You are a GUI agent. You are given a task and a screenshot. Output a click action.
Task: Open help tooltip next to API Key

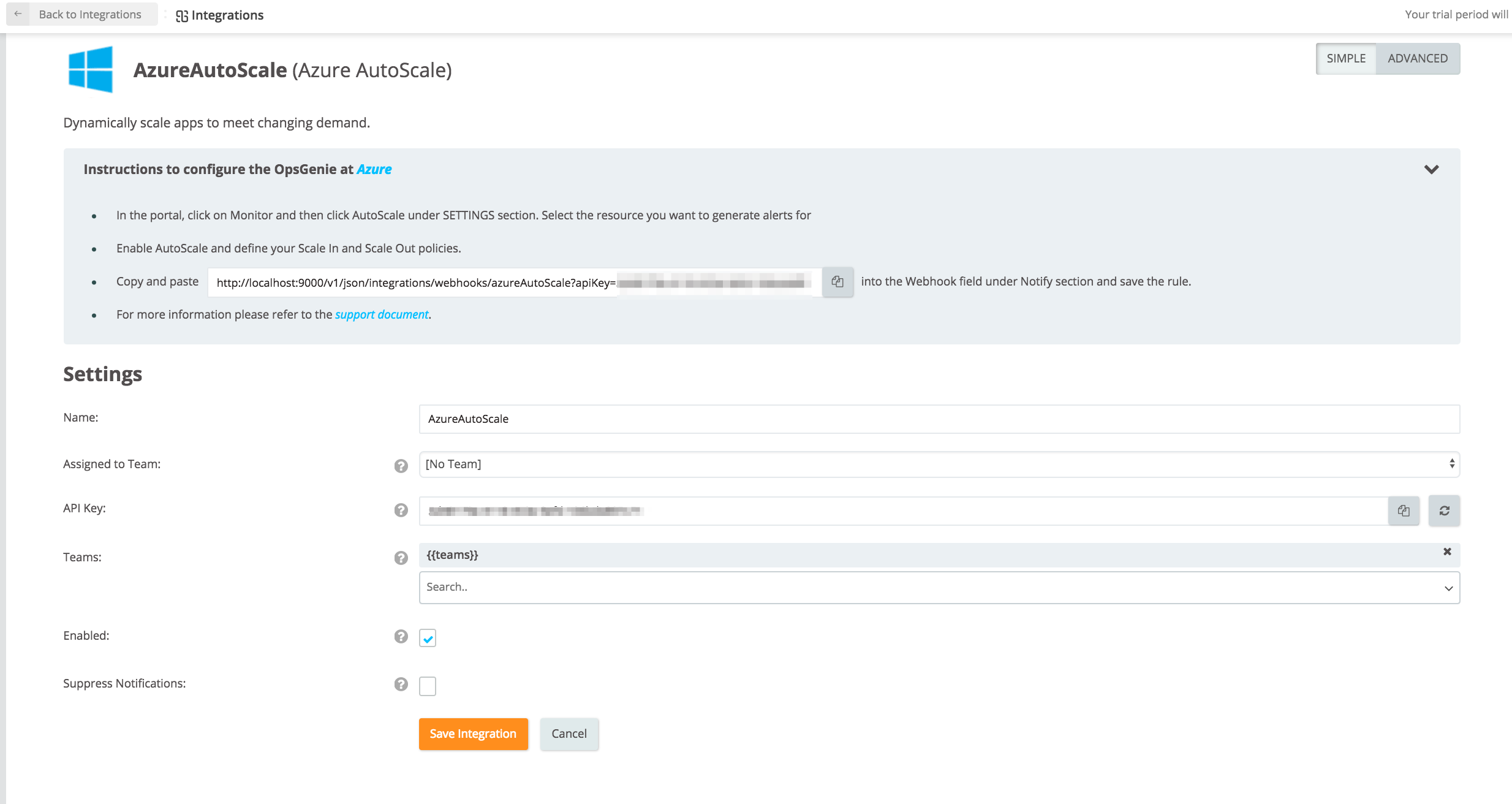coord(401,510)
